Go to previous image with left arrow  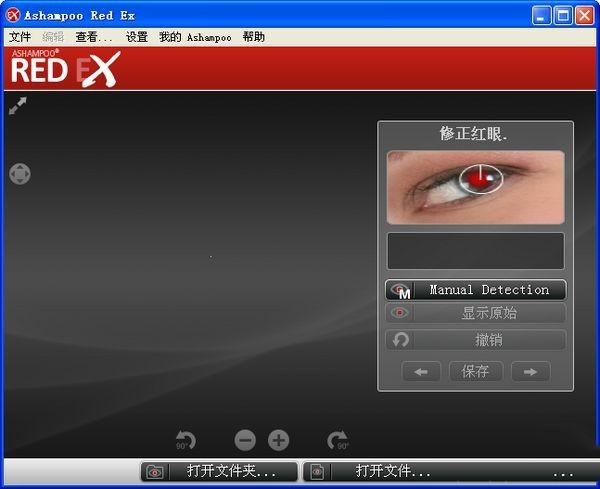[x=421, y=371]
